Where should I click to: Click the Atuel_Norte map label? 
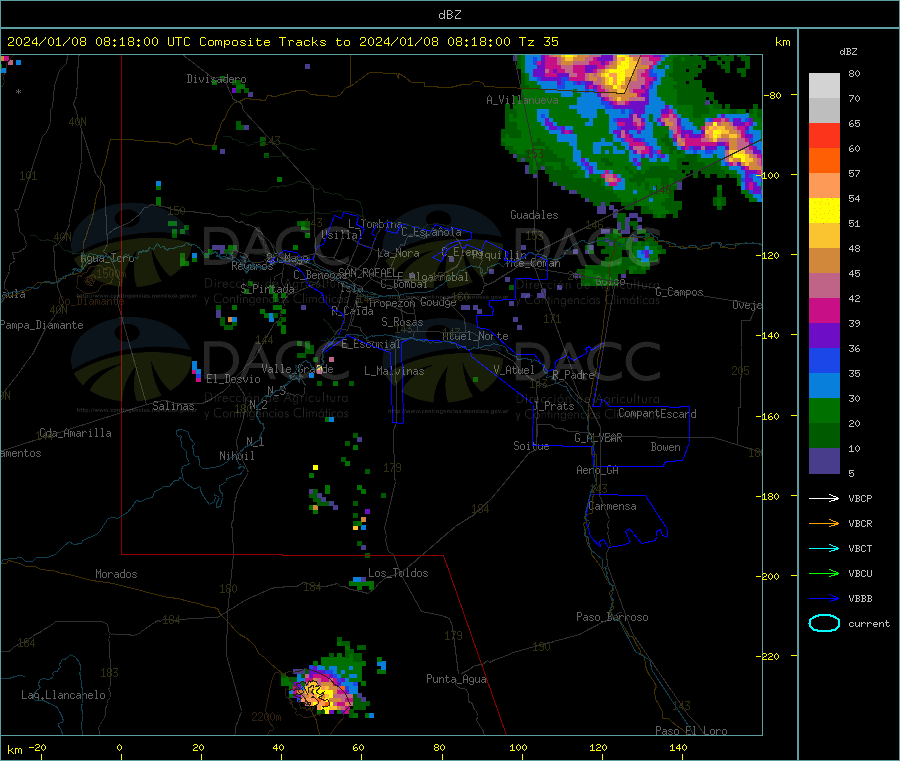(475, 336)
